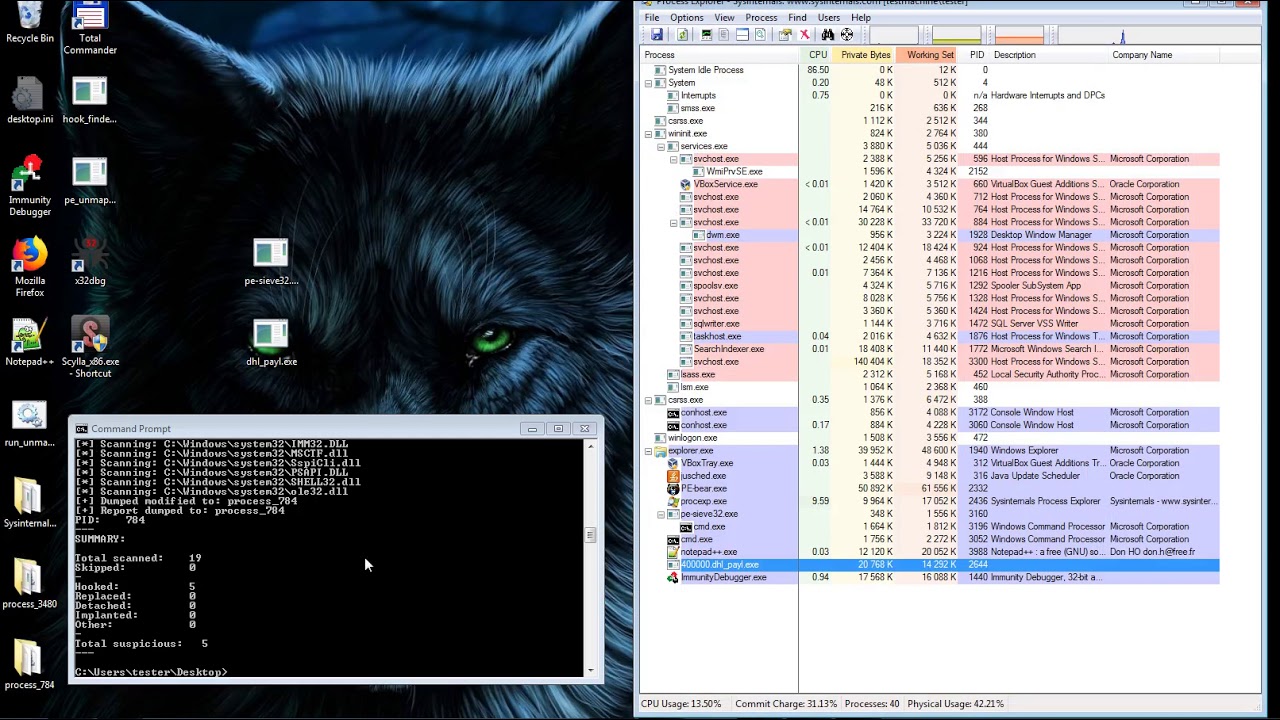This screenshot has height=720, width=1280.
Task: Select the ImmunityDebugger.exe process row
Action: tap(929, 577)
